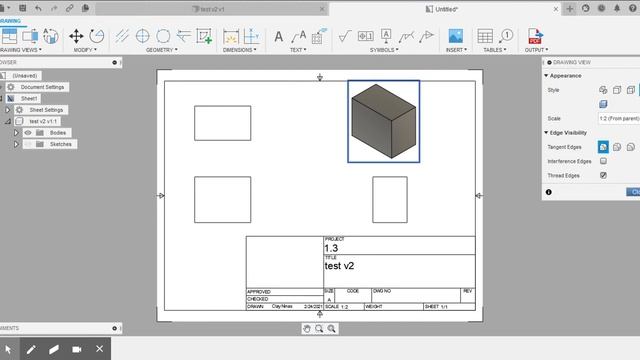This screenshot has width=640, height=360.
Task: Open the Scale dropdown field
Action: 619,118
